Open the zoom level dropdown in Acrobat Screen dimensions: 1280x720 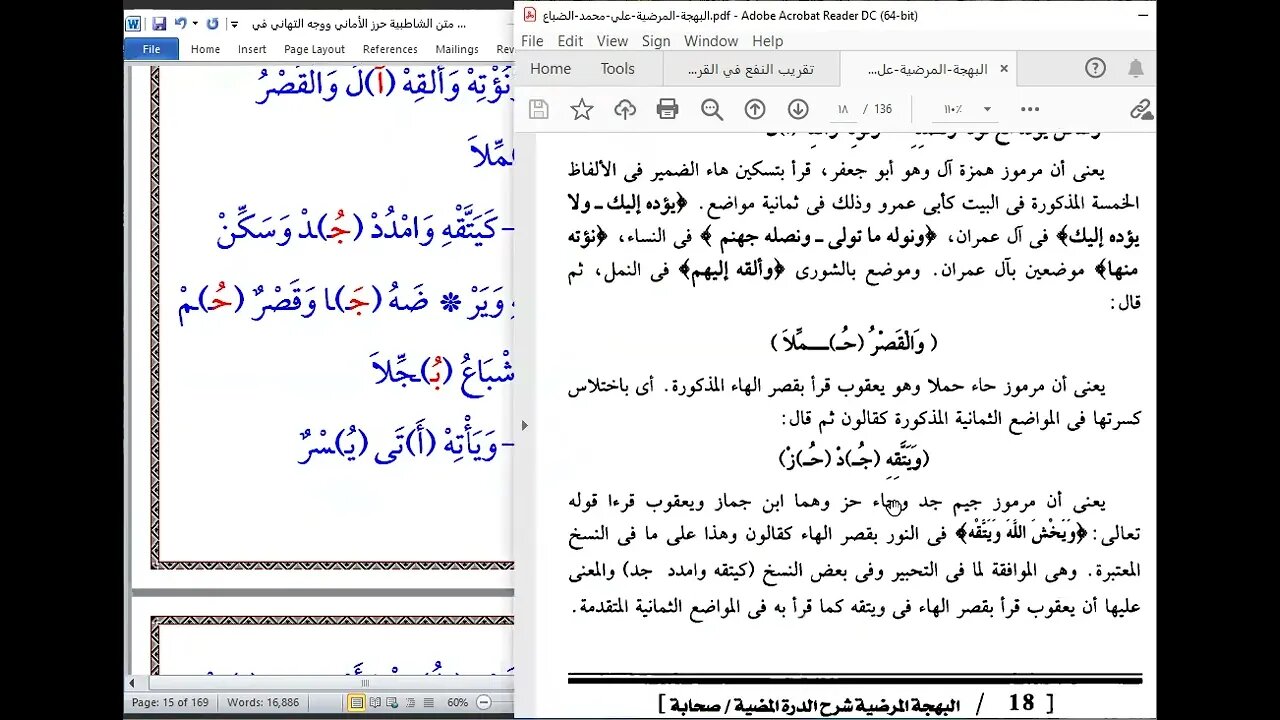click(987, 109)
